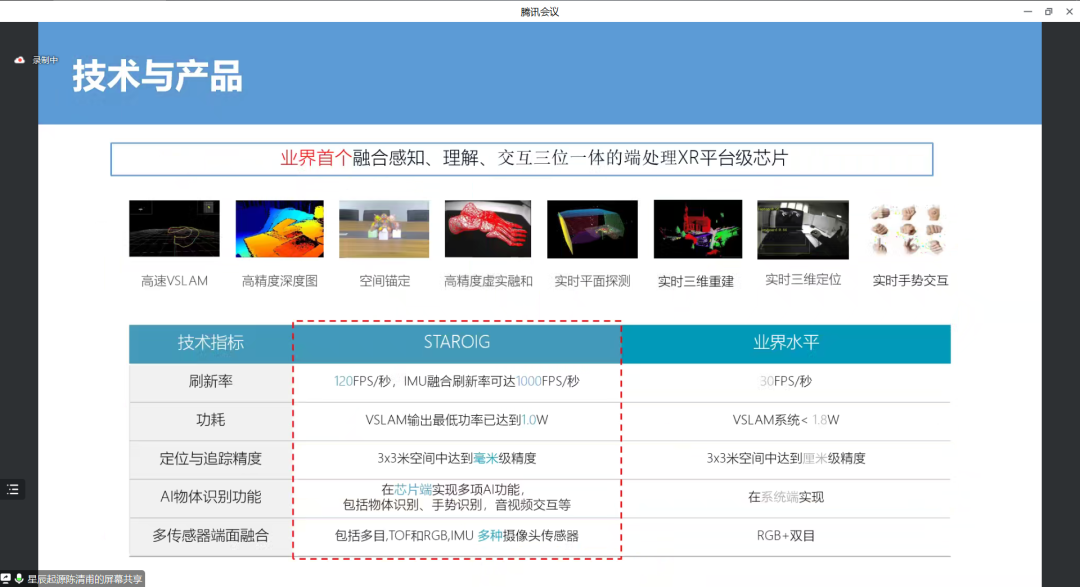Viewport: 1080px width, 587px height.
Task: Click the cell 3x3米空间中达到毫米级精度
Action: [457, 459]
